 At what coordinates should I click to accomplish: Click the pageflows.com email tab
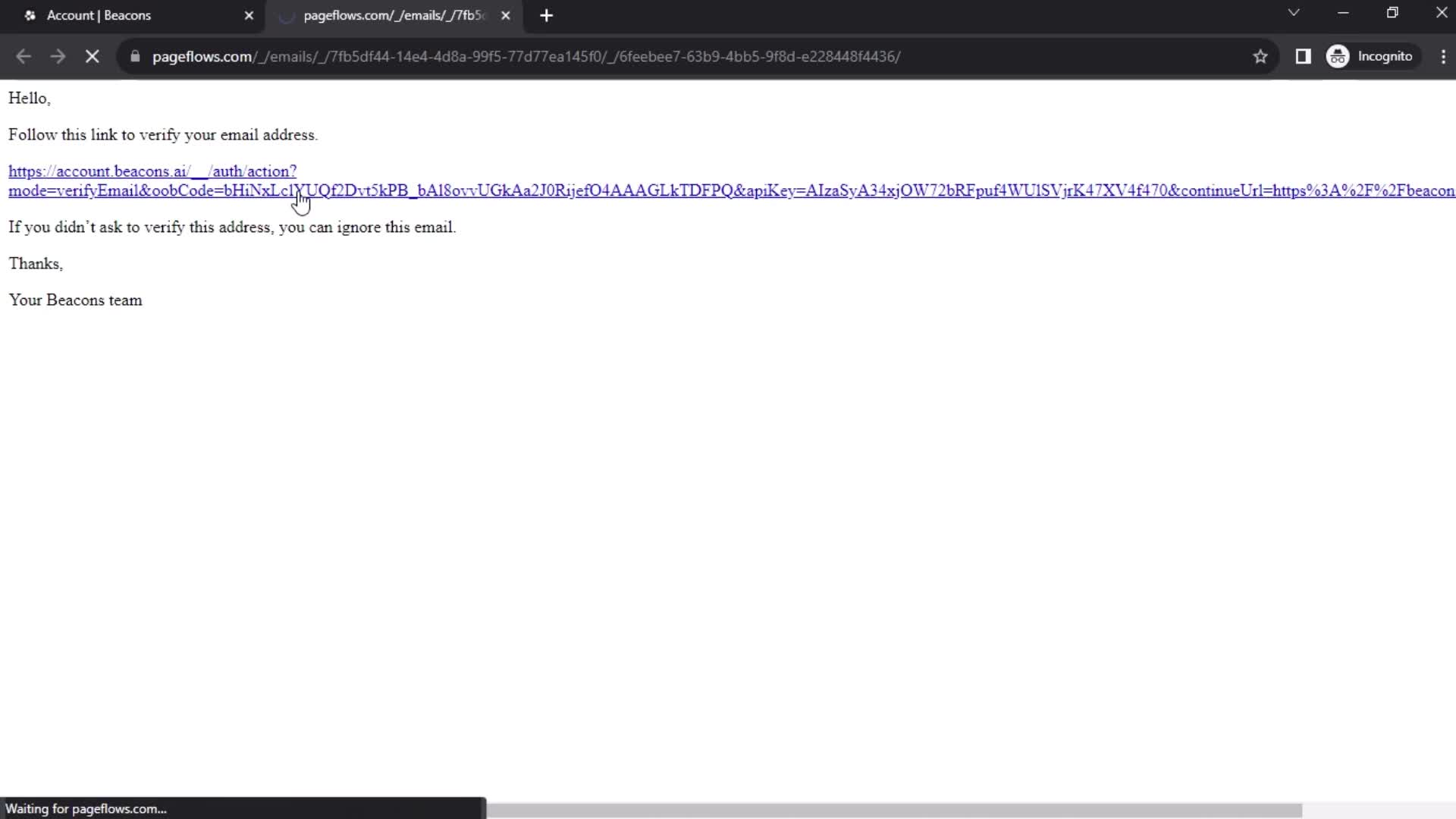pos(391,15)
